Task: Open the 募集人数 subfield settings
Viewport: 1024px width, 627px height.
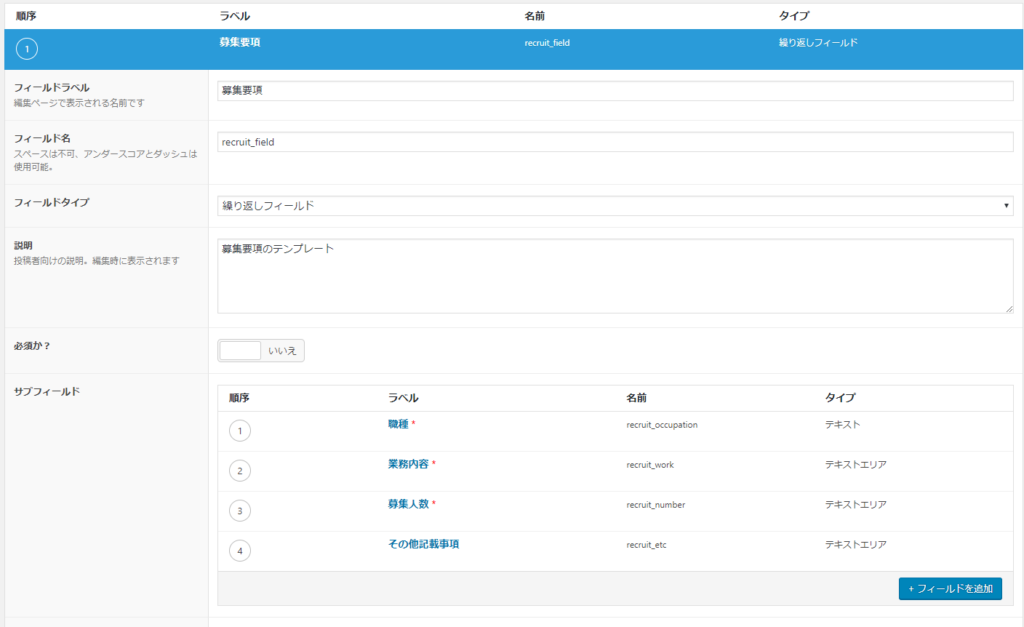Action: point(410,504)
